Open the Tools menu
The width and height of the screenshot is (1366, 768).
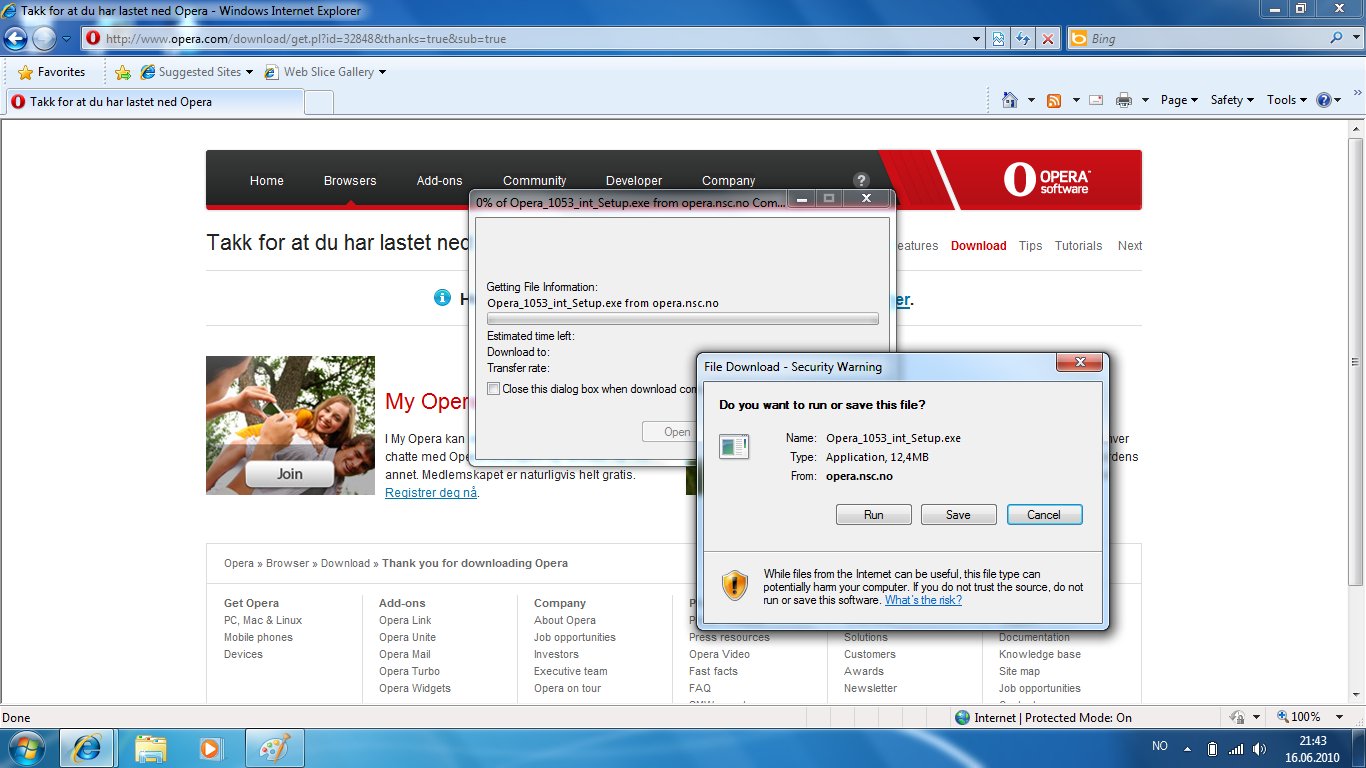pyautogui.click(x=1287, y=100)
